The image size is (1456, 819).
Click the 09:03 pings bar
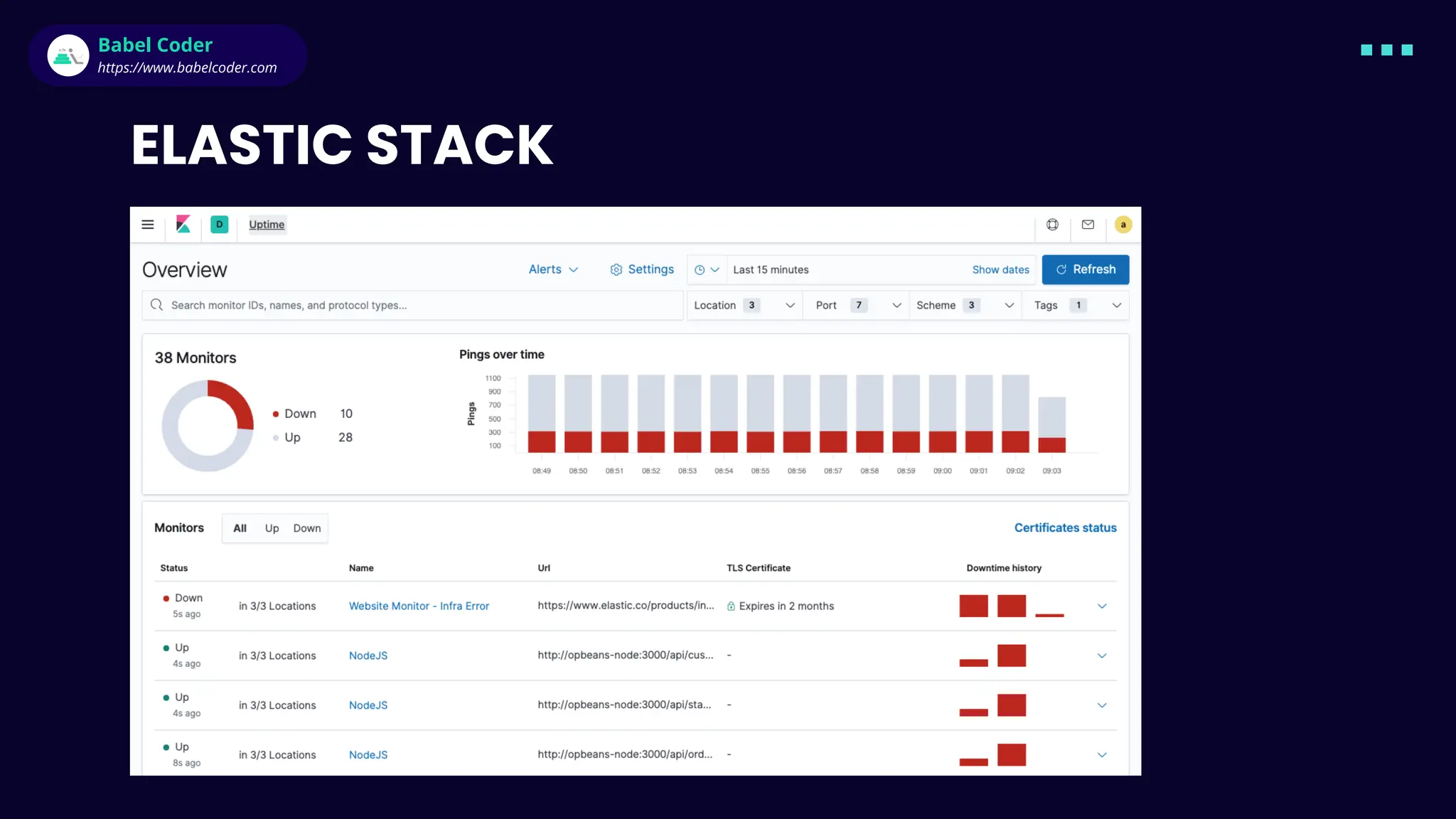[x=1051, y=425]
